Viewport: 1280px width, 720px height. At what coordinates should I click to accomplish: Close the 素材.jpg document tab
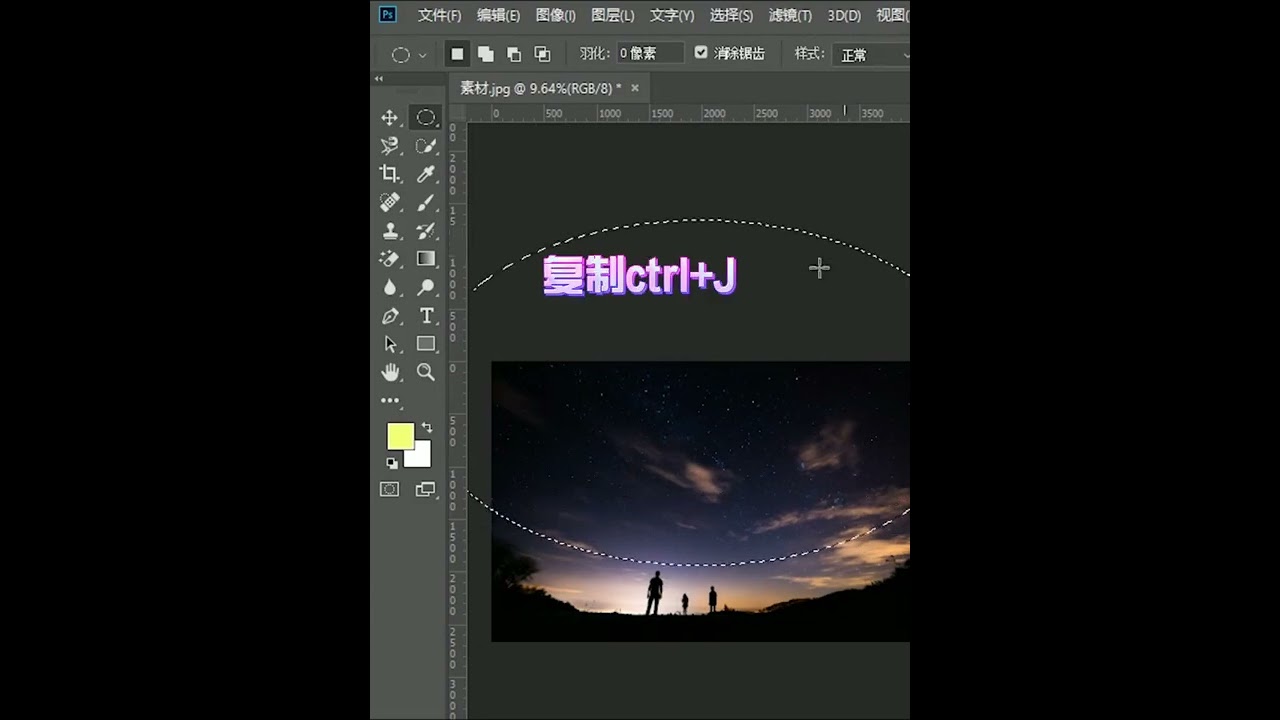(634, 88)
